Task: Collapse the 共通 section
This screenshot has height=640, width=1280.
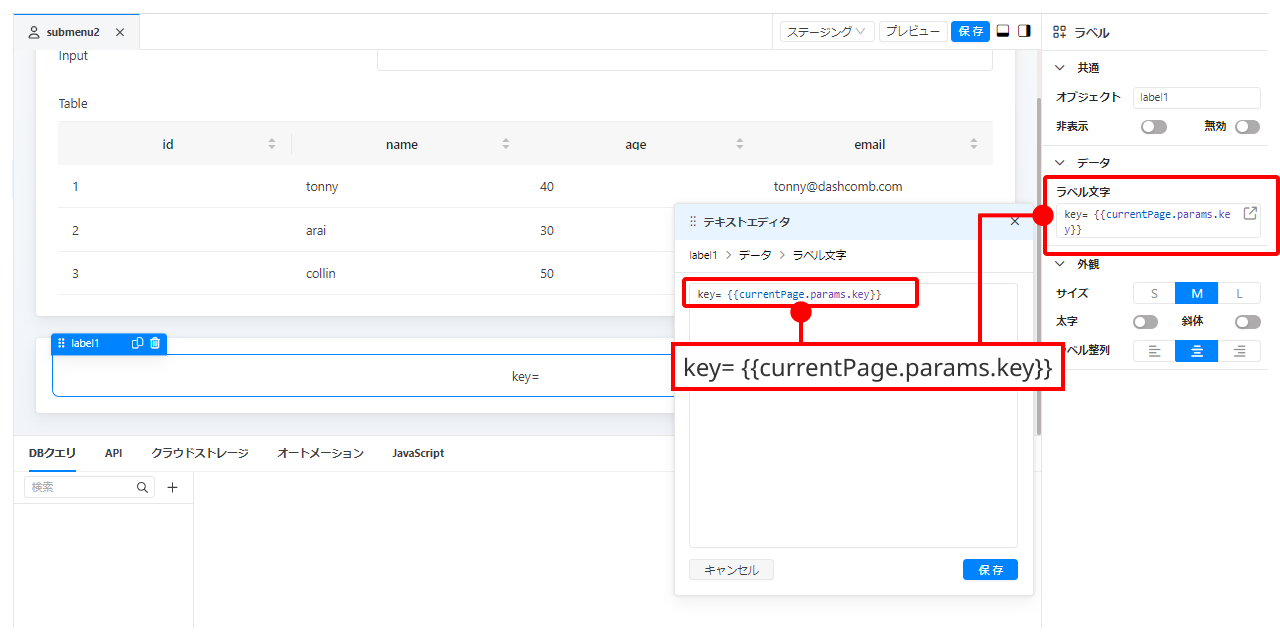Action: pos(1061,68)
